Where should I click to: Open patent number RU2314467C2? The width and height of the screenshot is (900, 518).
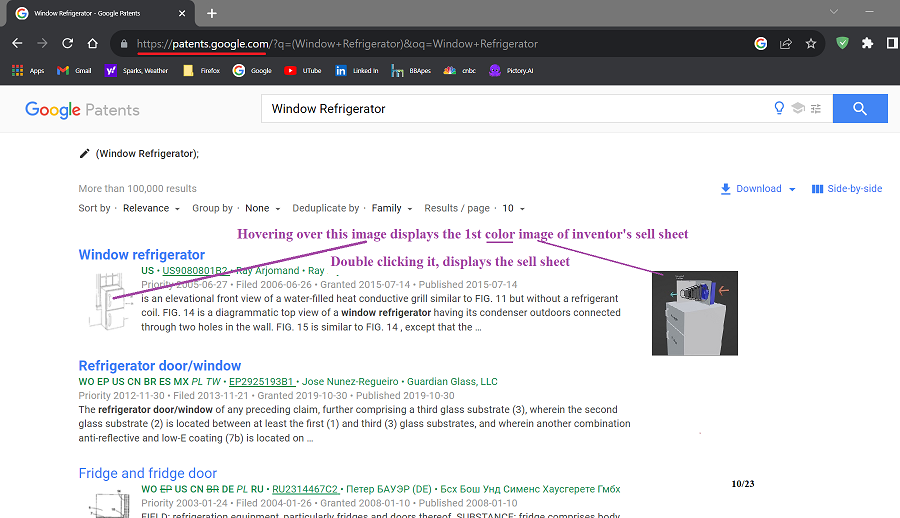(x=305, y=489)
